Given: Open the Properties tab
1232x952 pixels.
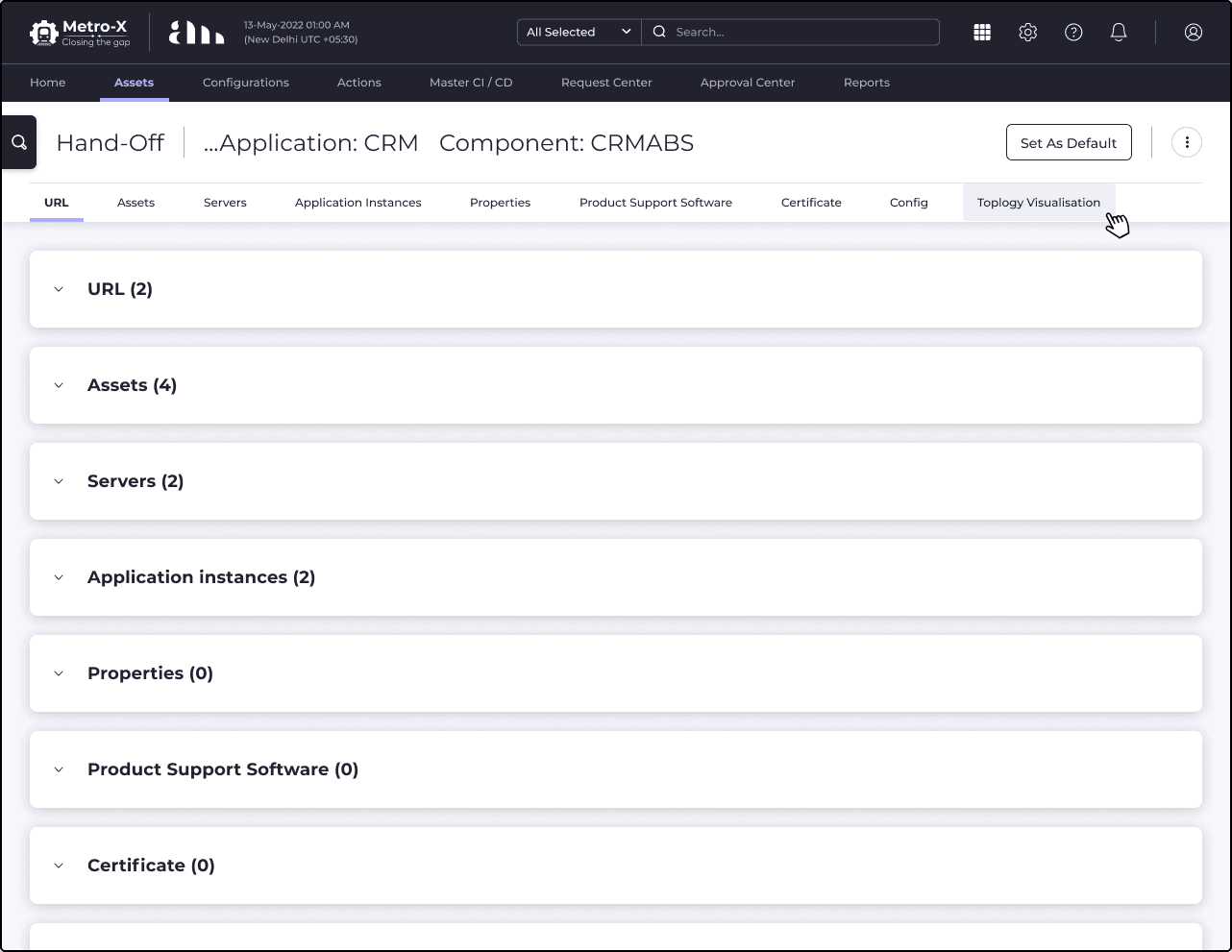Looking at the screenshot, I should click(501, 203).
